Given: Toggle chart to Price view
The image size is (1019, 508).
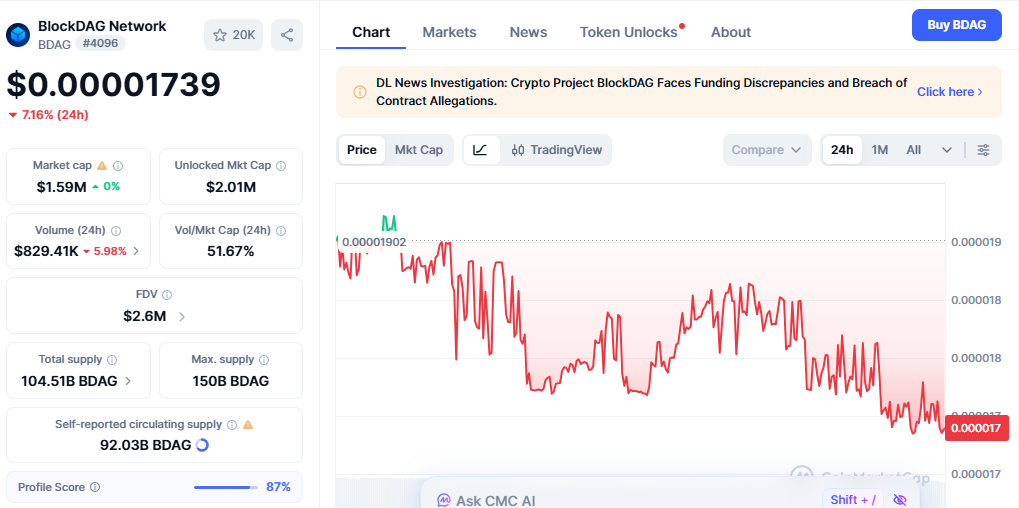Looking at the screenshot, I should click(361, 150).
